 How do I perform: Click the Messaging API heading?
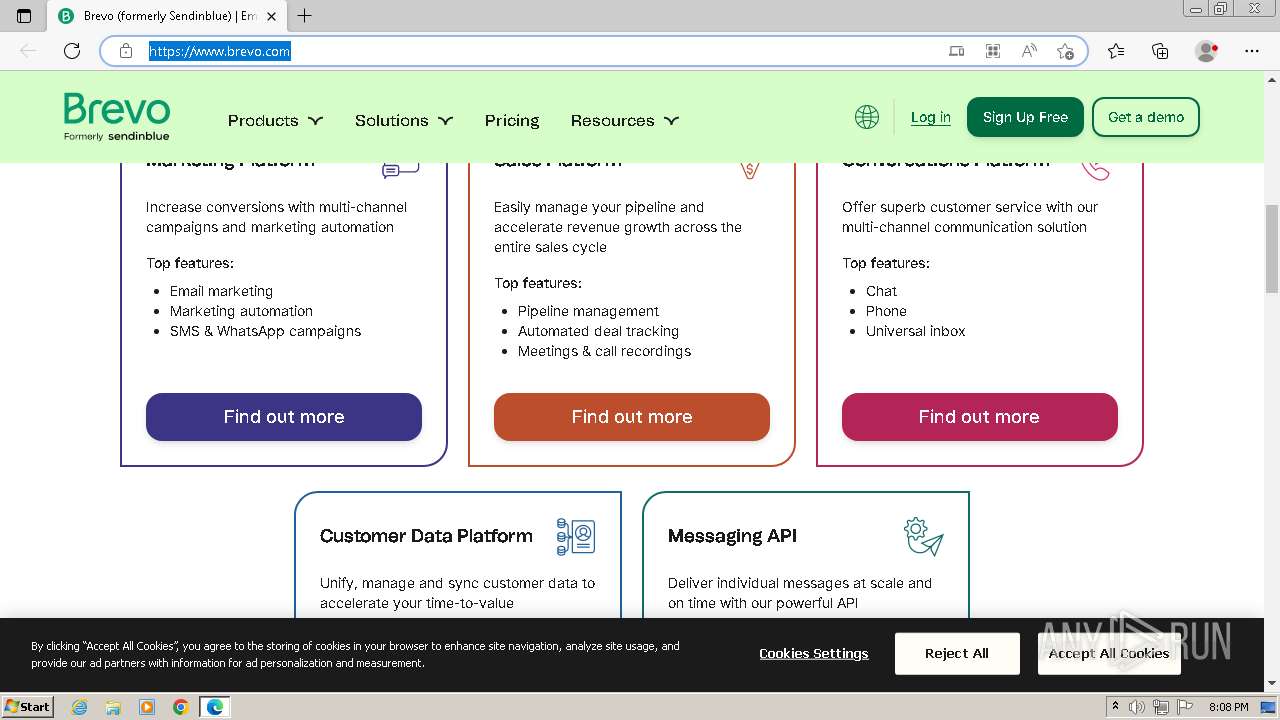(732, 536)
